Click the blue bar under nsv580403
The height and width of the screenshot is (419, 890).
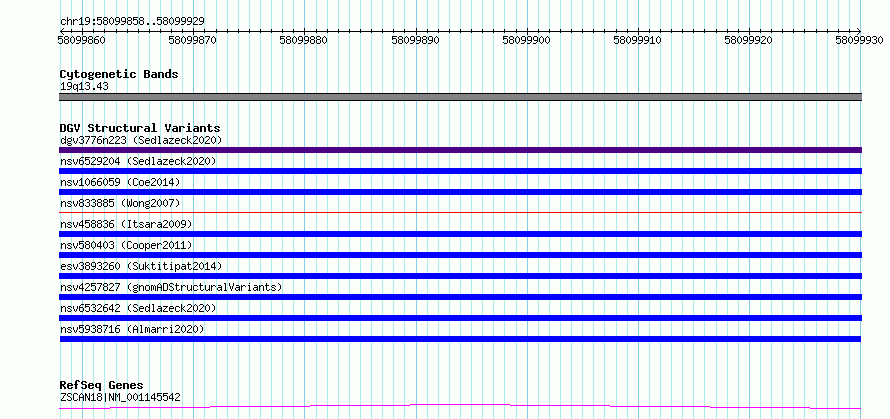tap(460, 255)
